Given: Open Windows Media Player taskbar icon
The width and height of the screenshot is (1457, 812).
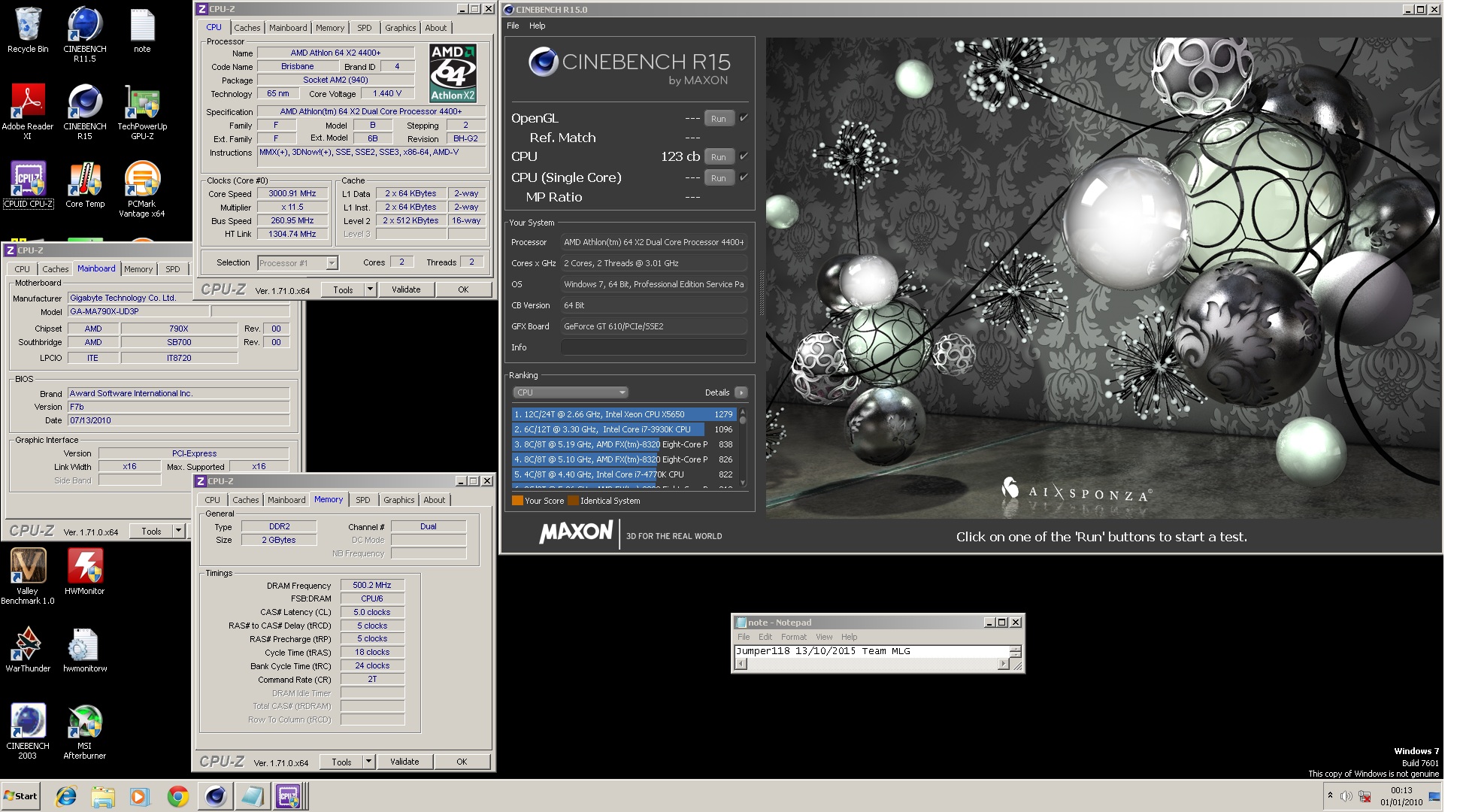Looking at the screenshot, I should point(140,796).
